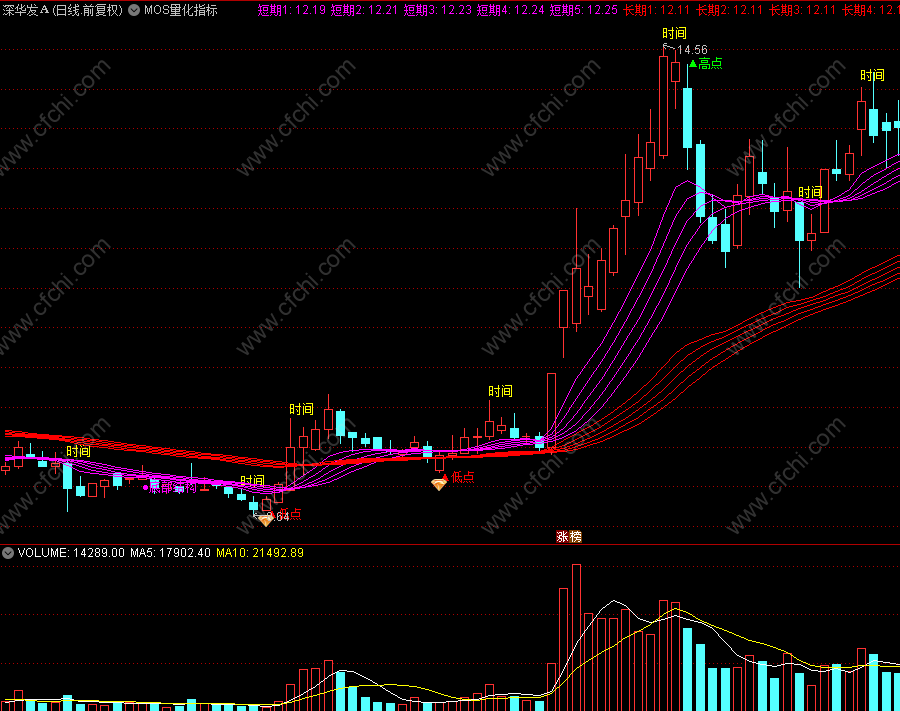The height and width of the screenshot is (711, 900).
Task: Select the 短期2: 12.21 value
Action: (x=364, y=10)
